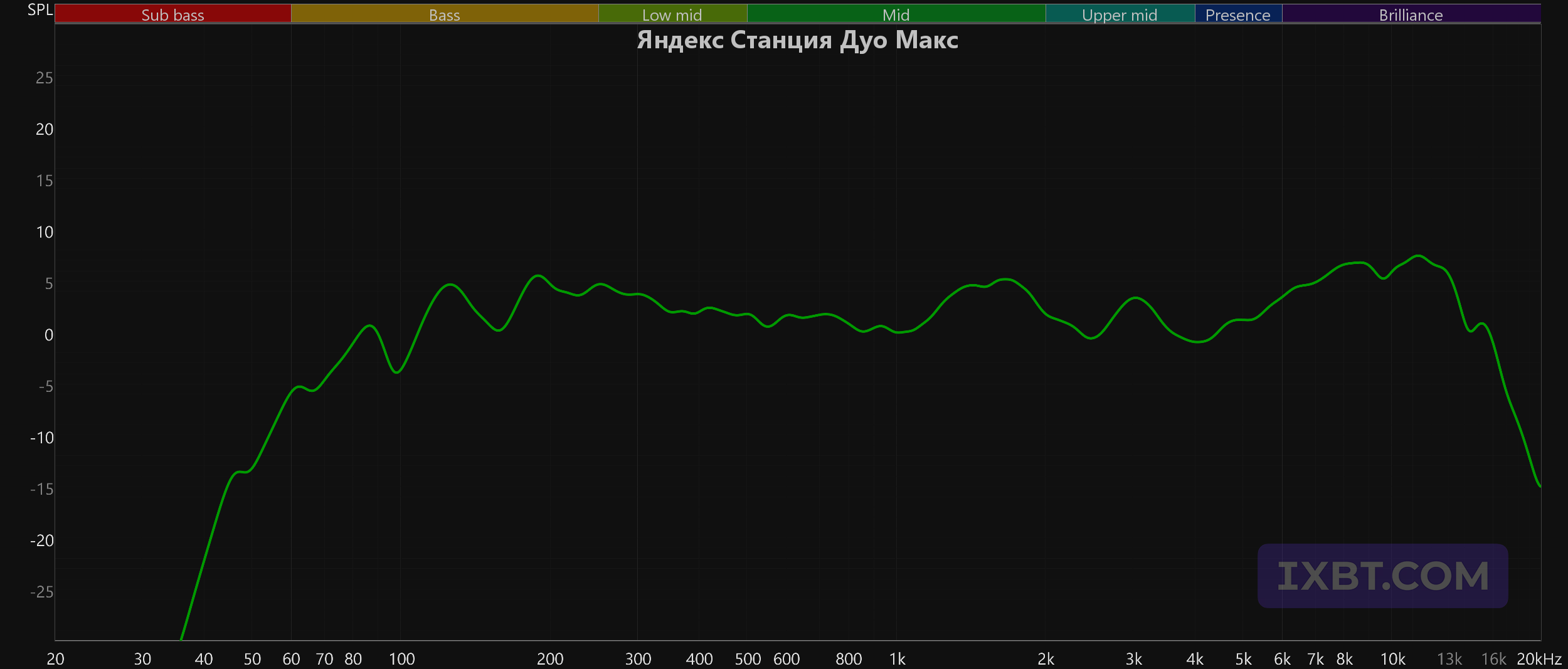The height and width of the screenshot is (669, 1568).
Task: Click the 10k frequency tick label
Action: [1393, 659]
